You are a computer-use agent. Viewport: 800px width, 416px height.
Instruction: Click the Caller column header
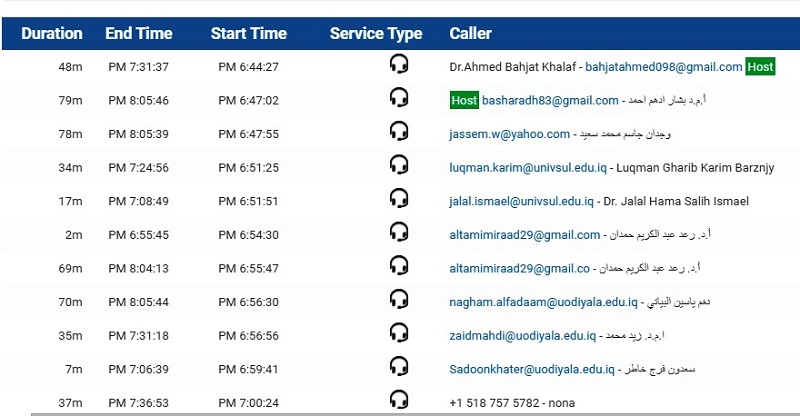tap(470, 34)
